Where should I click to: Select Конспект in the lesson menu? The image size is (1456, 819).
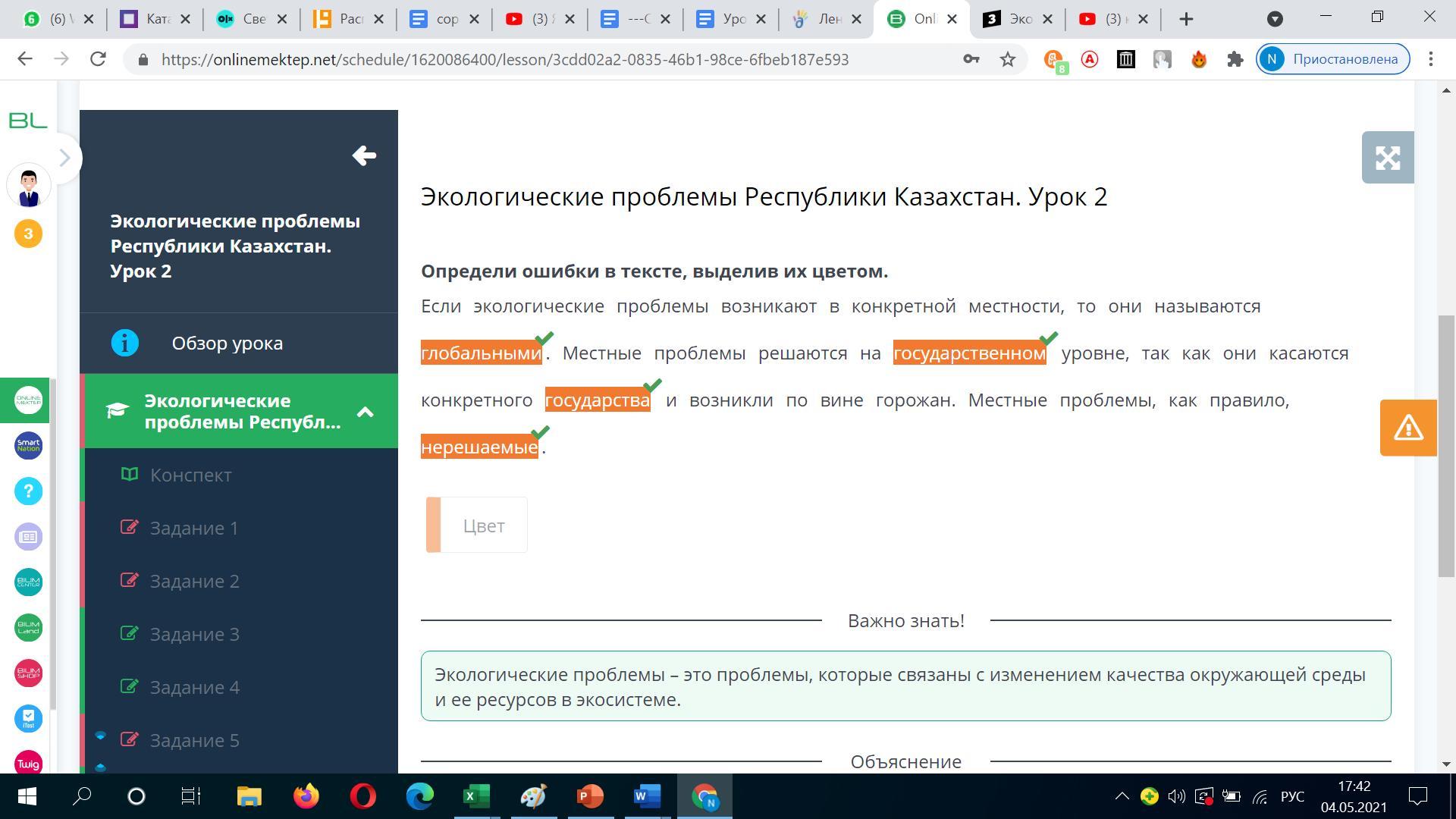coord(190,475)
